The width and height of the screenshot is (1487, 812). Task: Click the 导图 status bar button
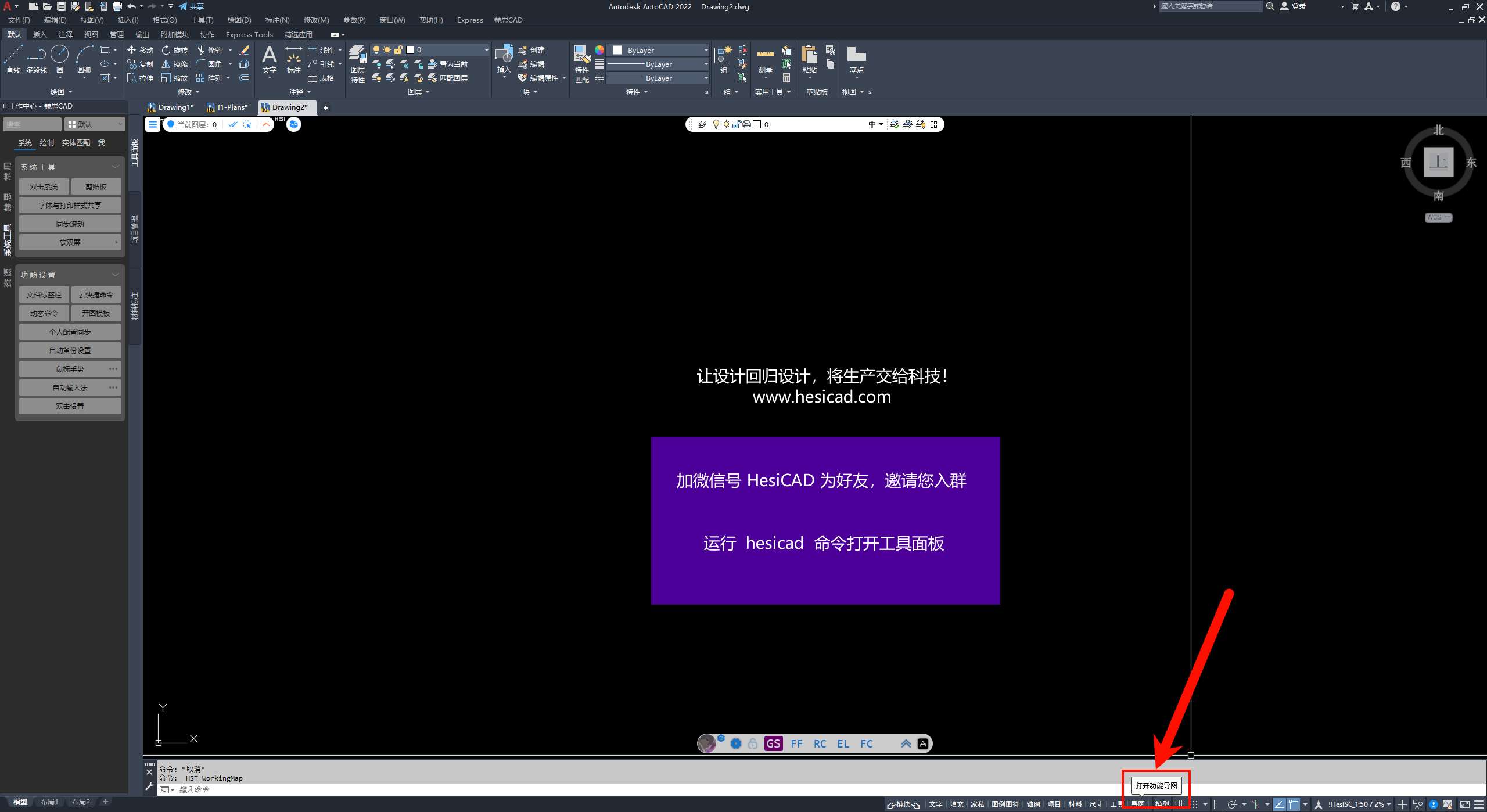(x=1138, y=804)
